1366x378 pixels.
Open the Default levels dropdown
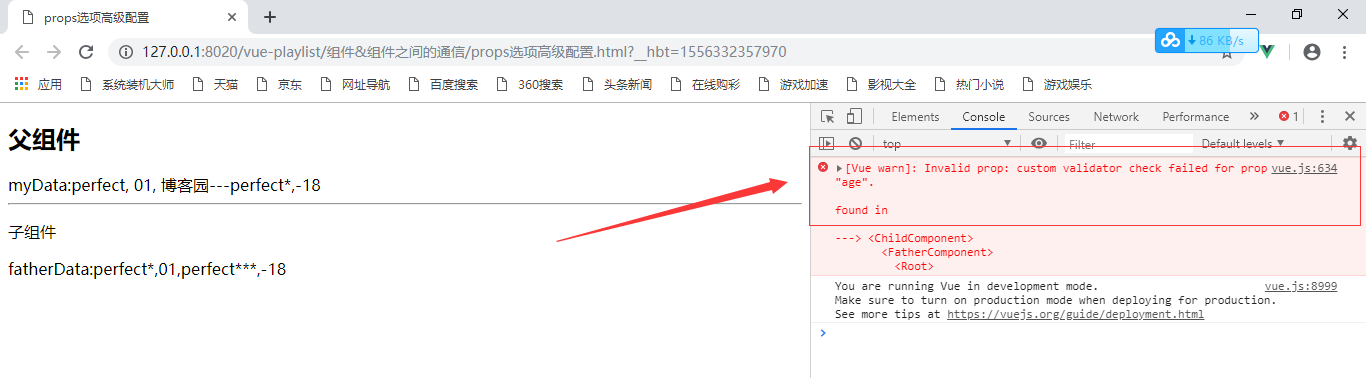click(1243, 144)
